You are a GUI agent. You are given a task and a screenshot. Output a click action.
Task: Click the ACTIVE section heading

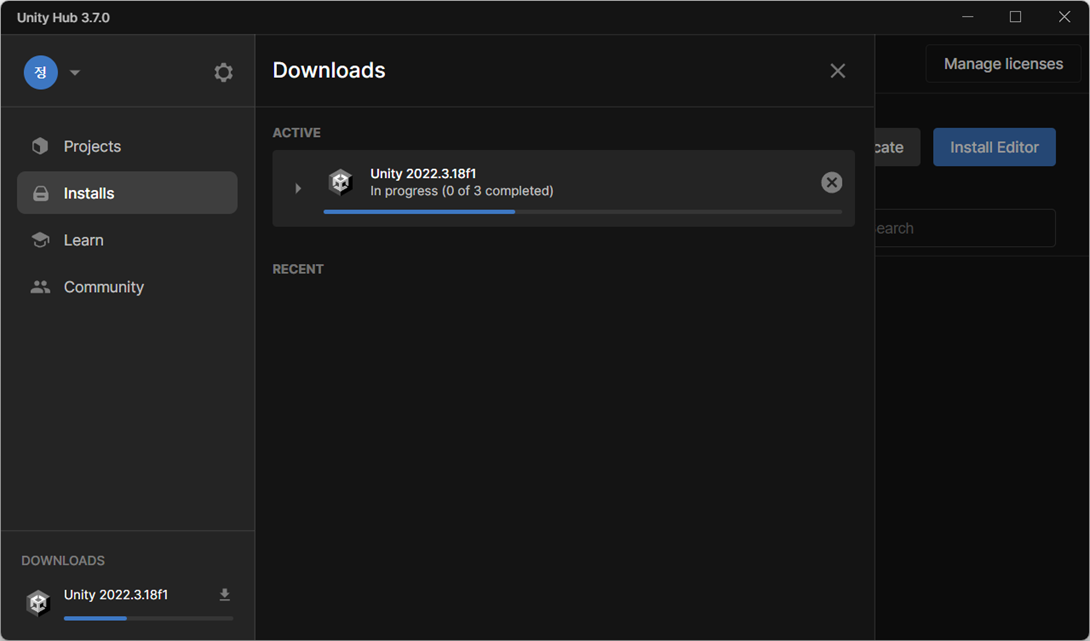[x=297, y=133]
